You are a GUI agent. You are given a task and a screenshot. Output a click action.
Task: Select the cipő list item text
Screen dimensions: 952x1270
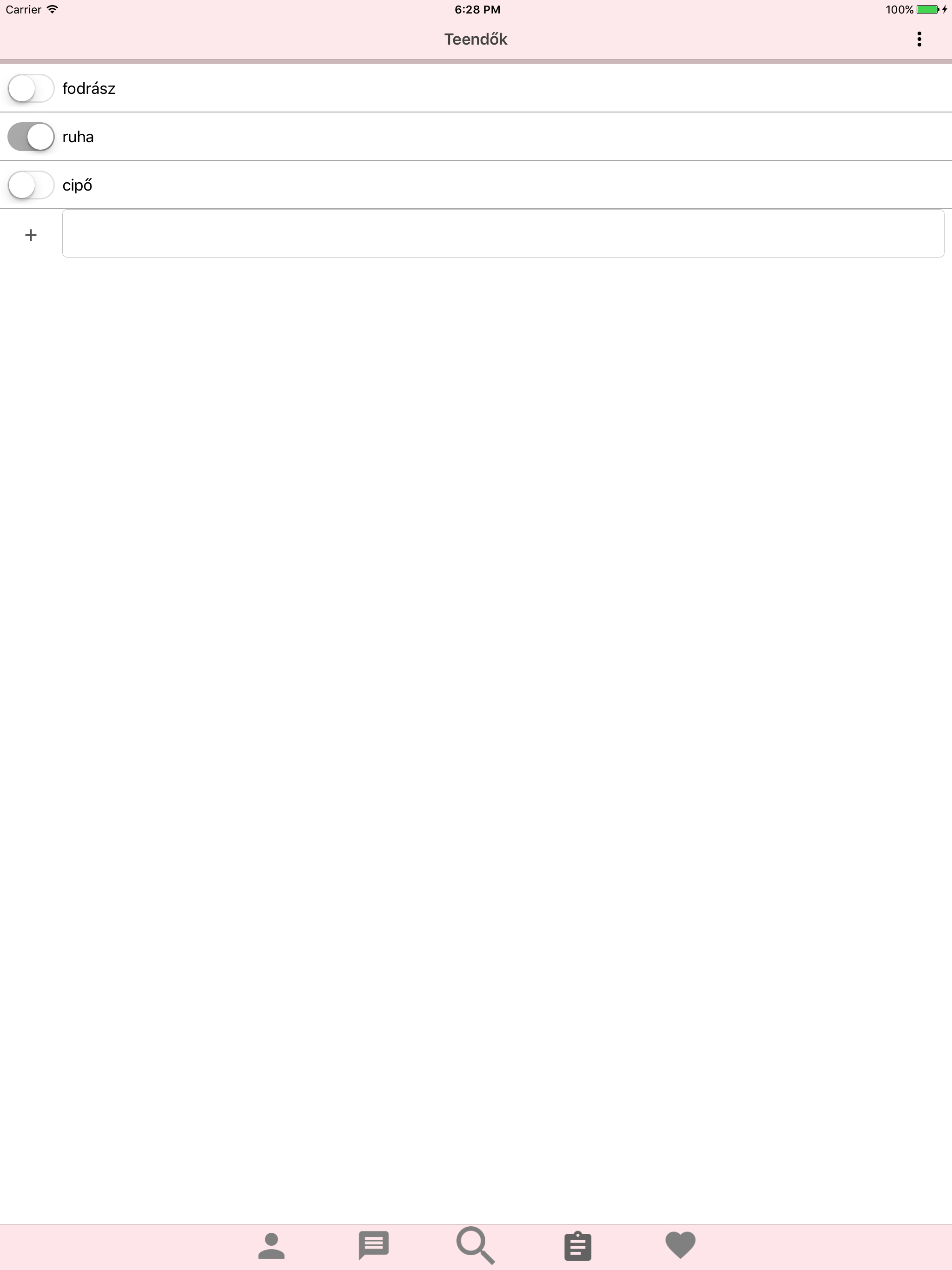click(78, 185)
